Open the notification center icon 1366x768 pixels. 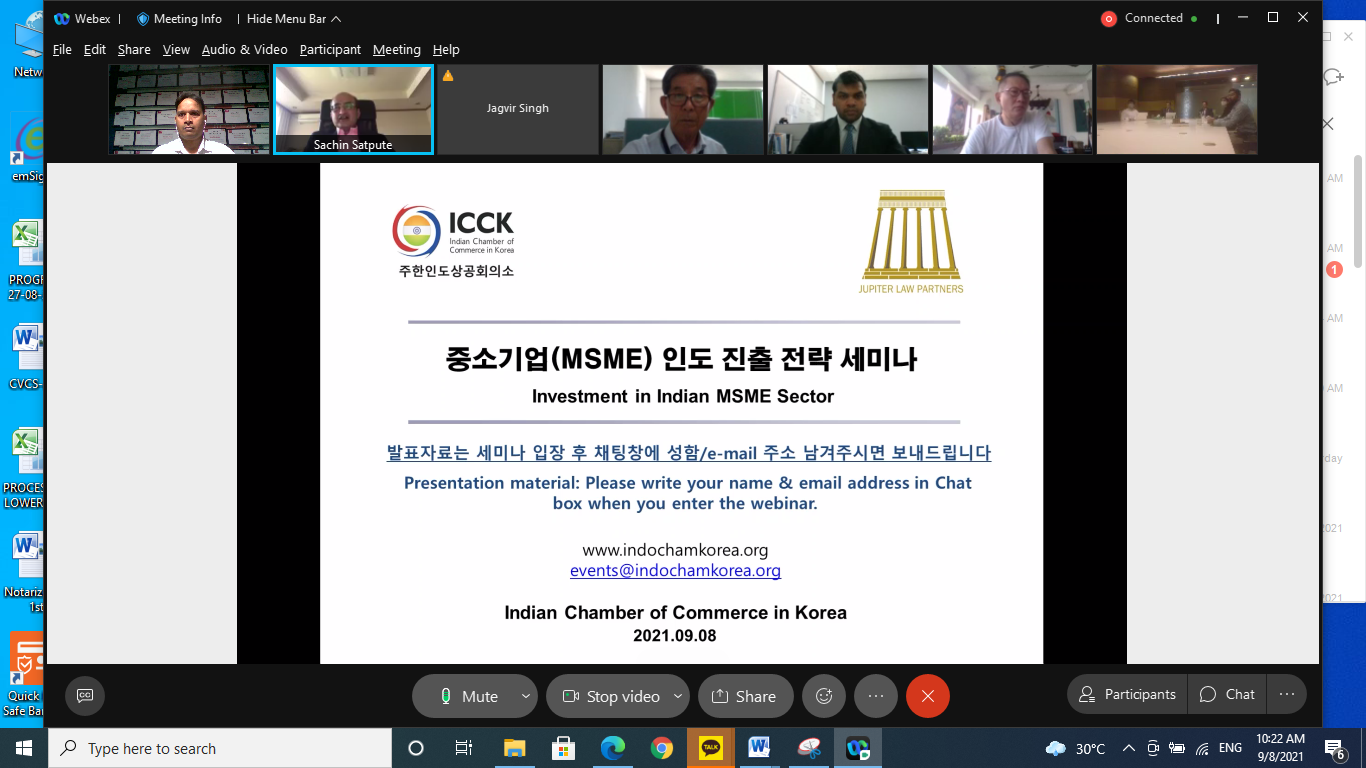click(1334, 748)
